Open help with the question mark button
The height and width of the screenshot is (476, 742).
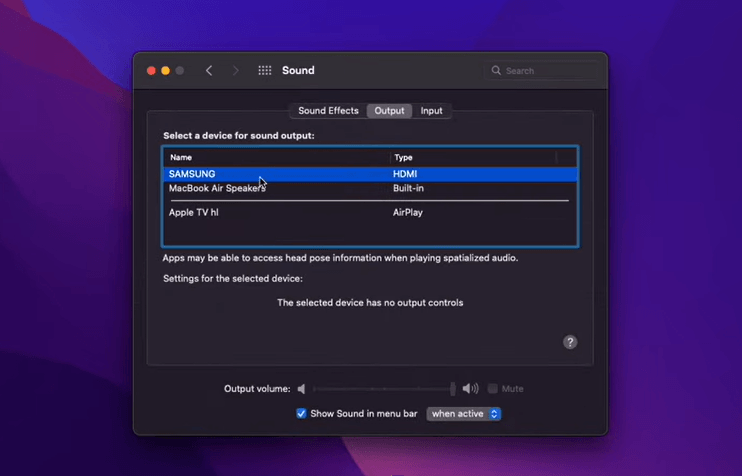(x=570, y=342)
